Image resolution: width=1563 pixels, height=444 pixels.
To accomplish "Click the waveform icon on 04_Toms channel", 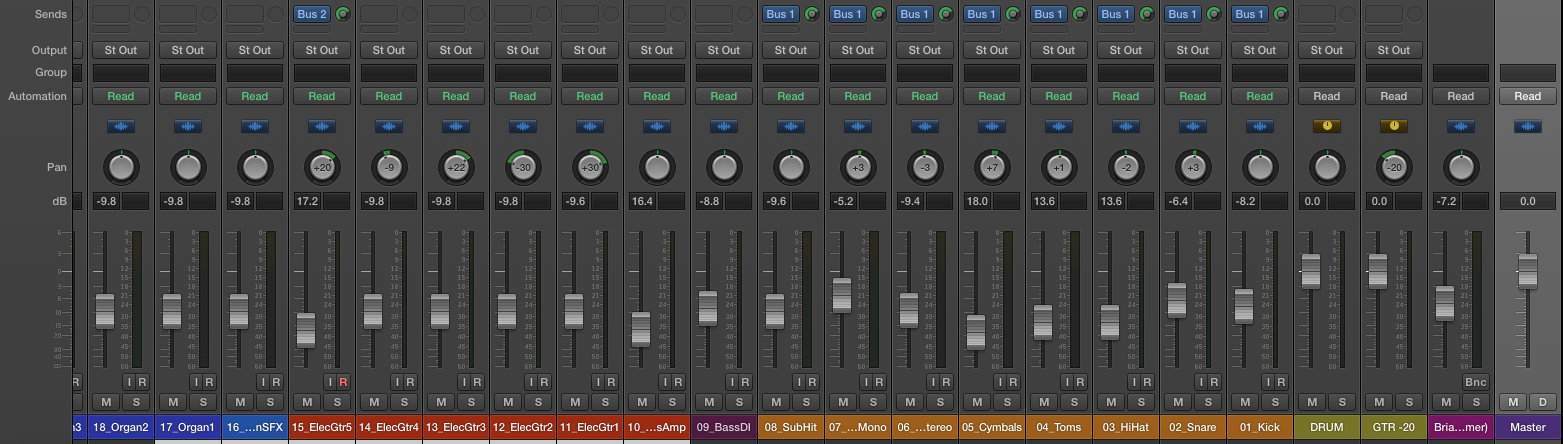I will [1059, 126].
